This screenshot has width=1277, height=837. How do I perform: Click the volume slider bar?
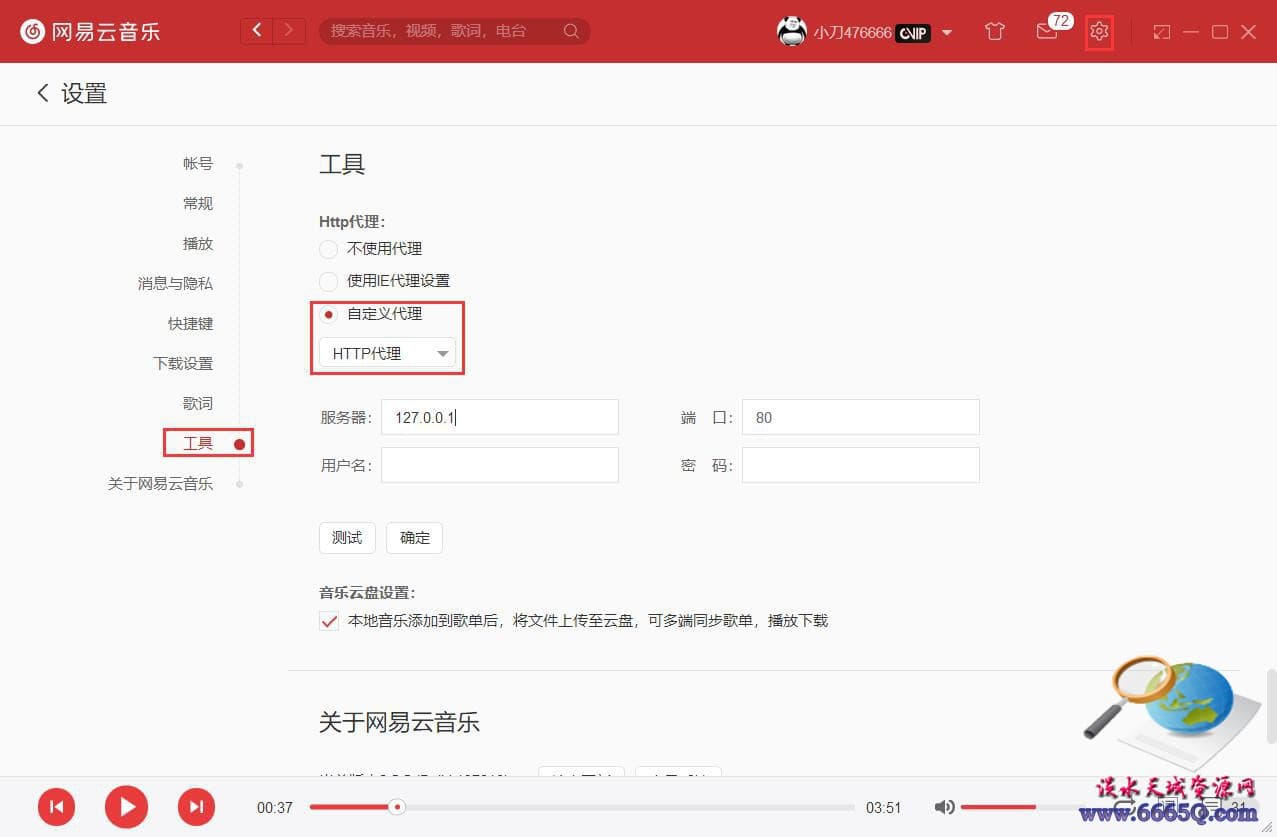pos(1025,807)
